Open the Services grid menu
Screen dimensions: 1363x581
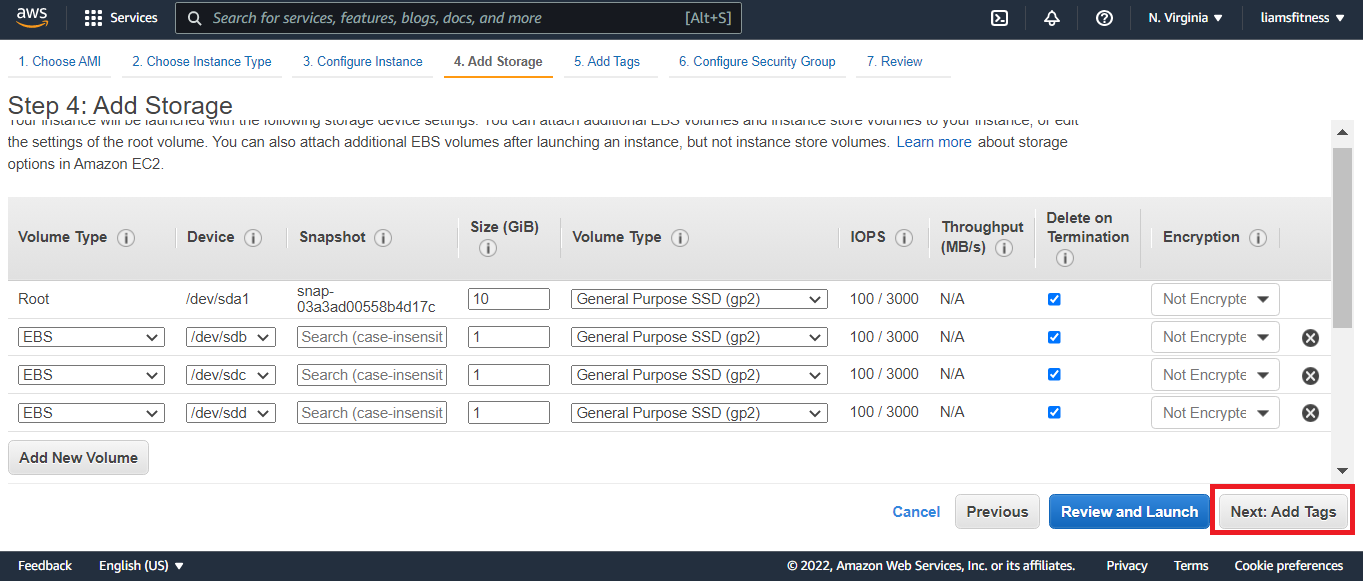click(x=121, y=18)
